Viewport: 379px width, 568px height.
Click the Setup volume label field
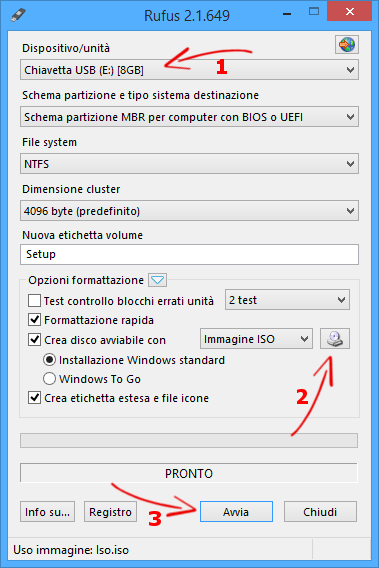pyautogui.click(x=190, y=254)
